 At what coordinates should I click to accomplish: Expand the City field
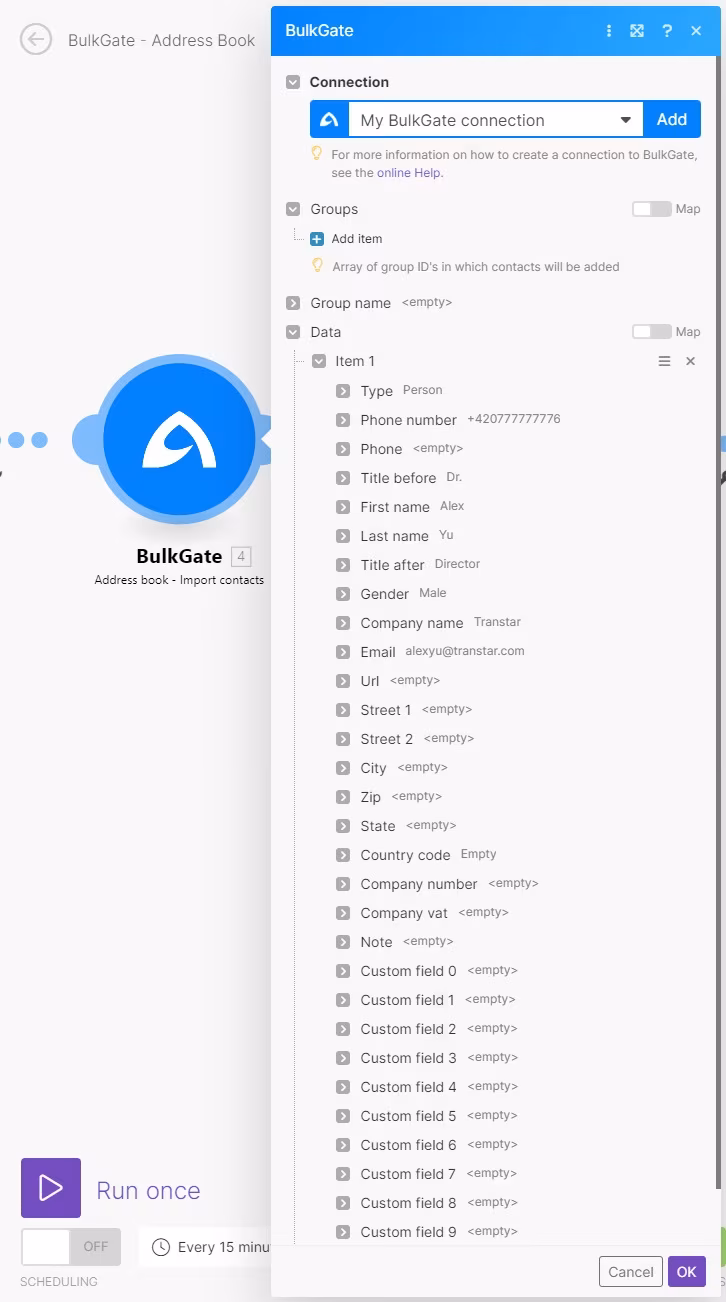point(343,768)
